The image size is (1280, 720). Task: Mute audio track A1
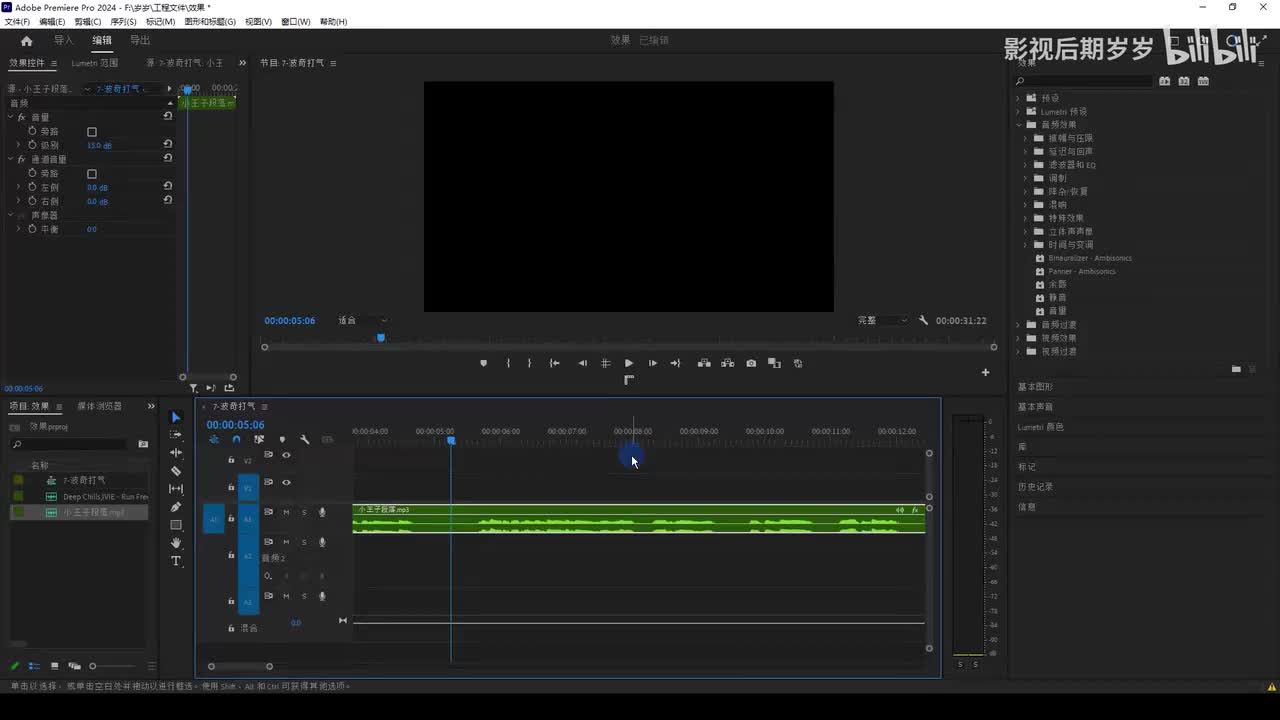pos(286,512)
